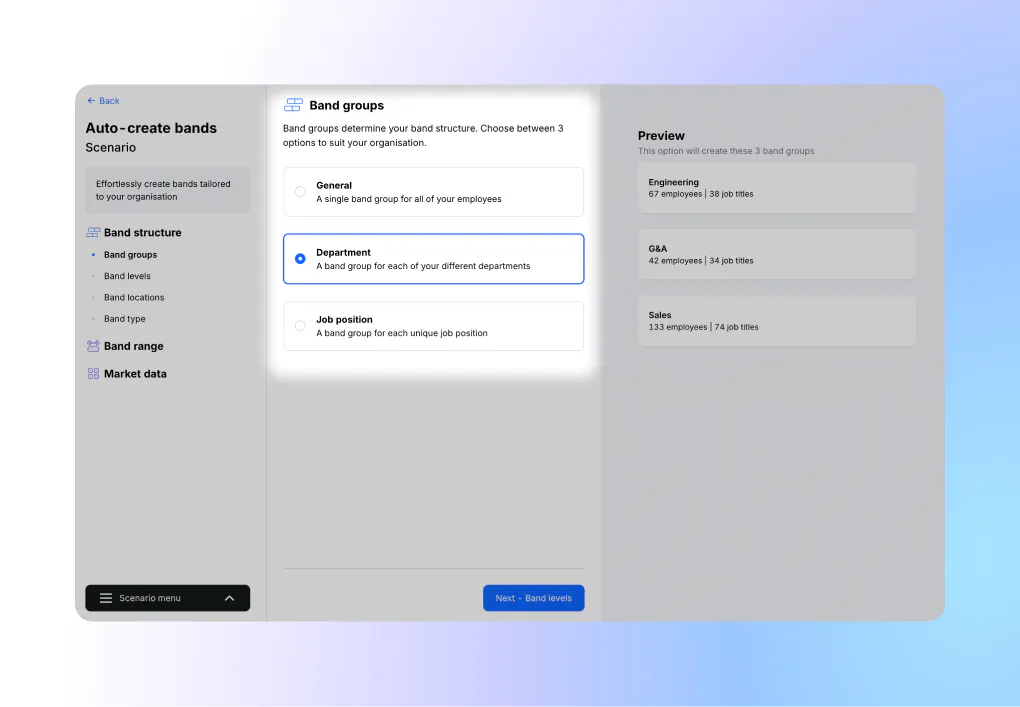Click the blue dot next to Band groups

click(x=92, y=255)
